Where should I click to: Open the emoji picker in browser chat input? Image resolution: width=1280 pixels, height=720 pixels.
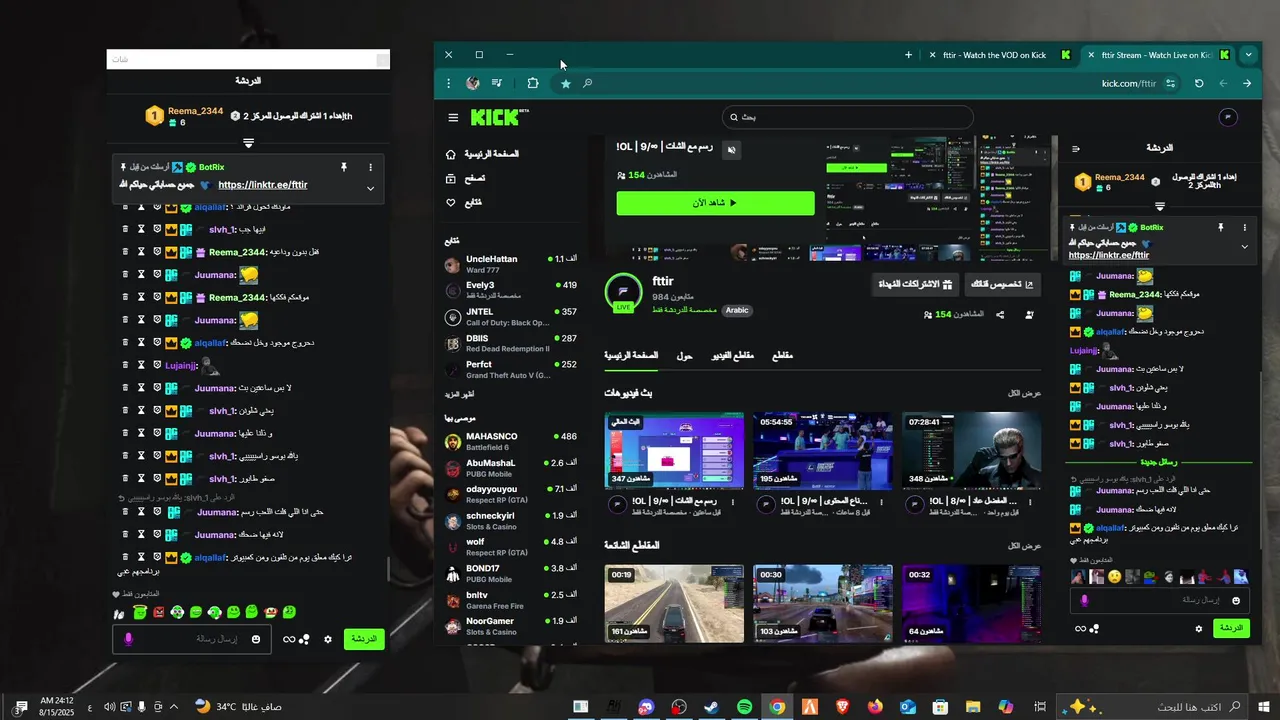coord(1236,601)
